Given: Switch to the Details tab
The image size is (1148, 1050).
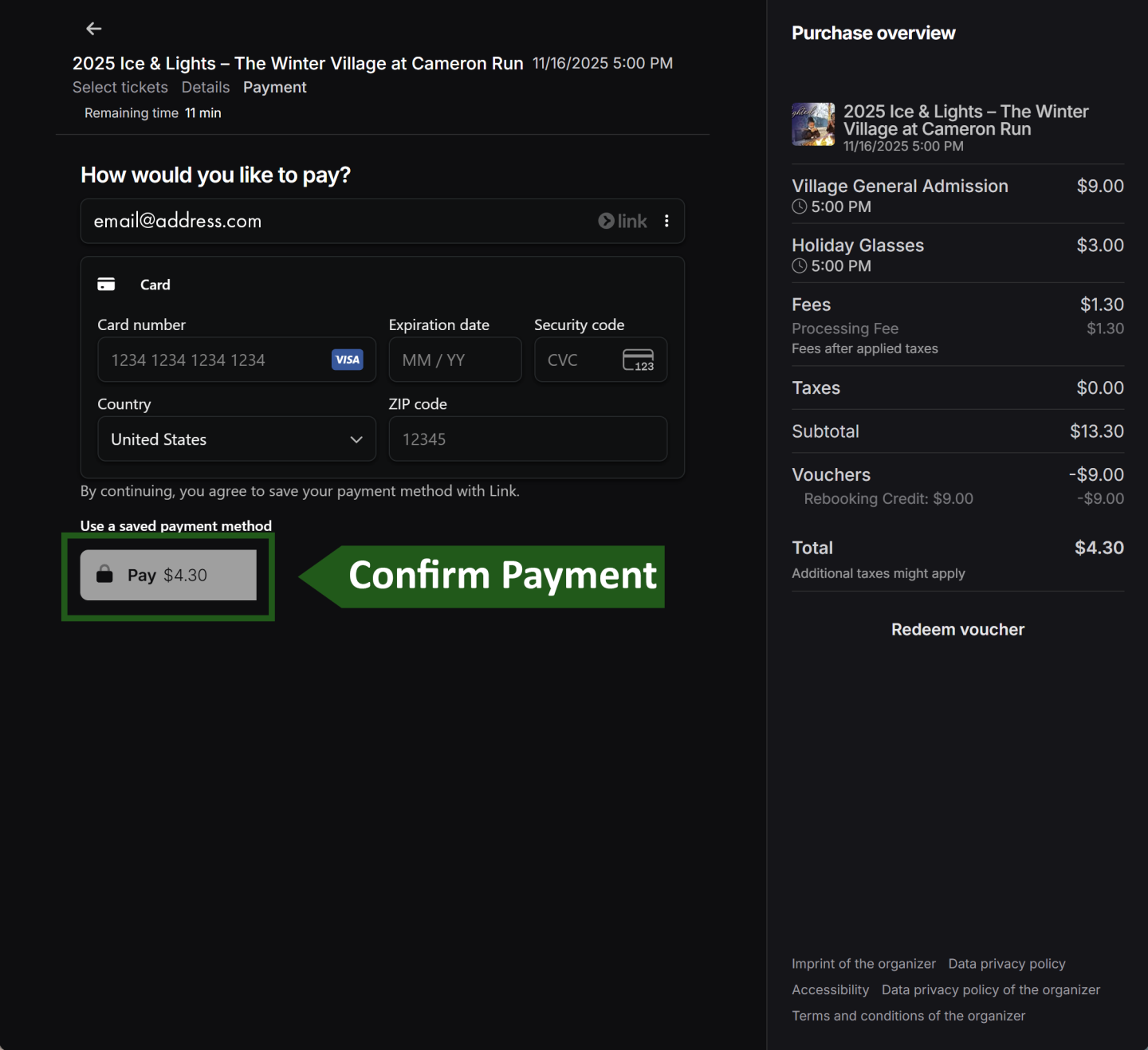Looking at the screenshot, I should tap(206, 87).
